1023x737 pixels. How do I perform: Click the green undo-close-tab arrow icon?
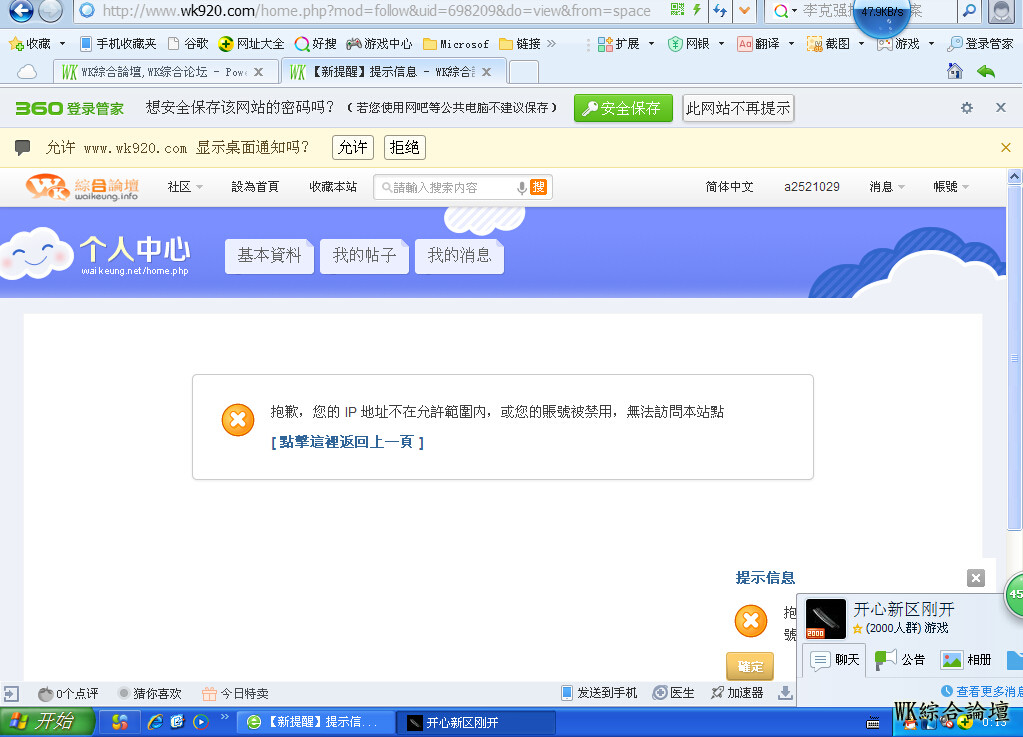coord(986,71)
